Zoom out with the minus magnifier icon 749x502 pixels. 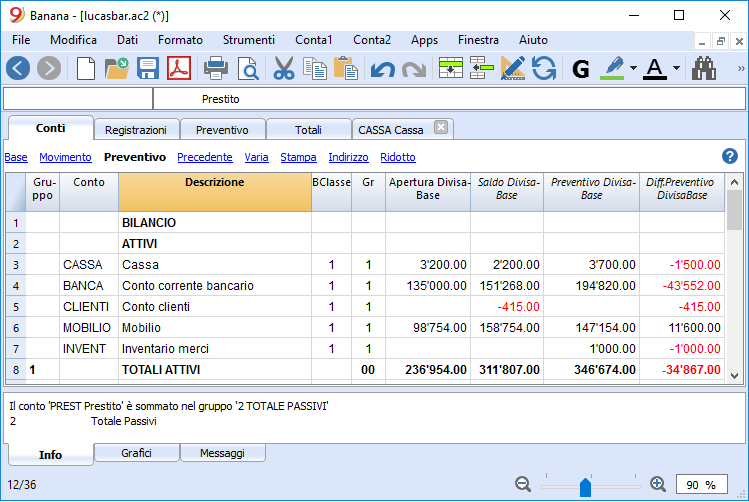click(x=523, y=484)
